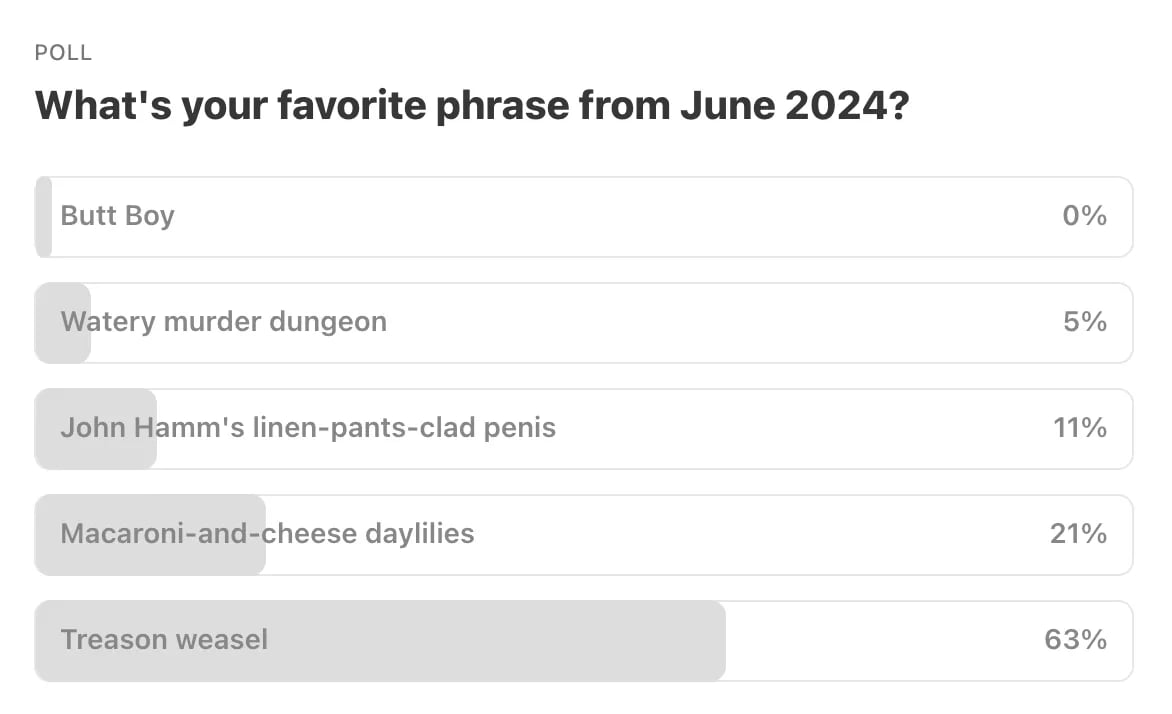Click the word "dungeon" in second option
1172x714 pixels.
click(328, 322)
